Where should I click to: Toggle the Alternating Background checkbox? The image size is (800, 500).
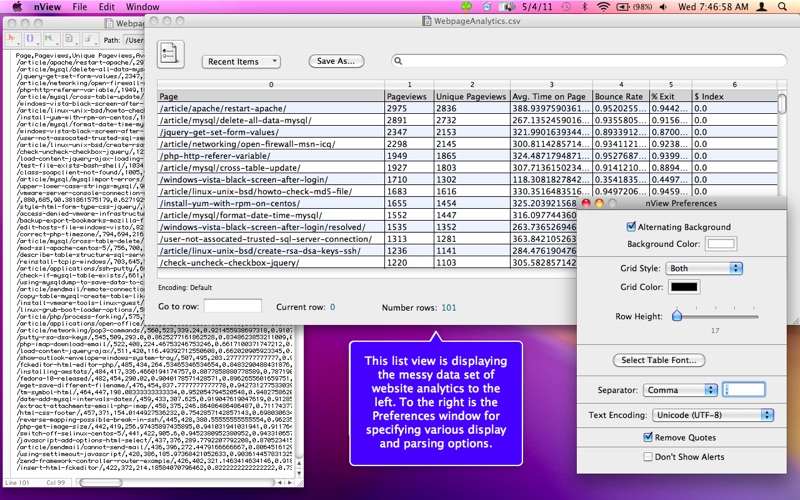pyautogui.click(x=631, y=226)
